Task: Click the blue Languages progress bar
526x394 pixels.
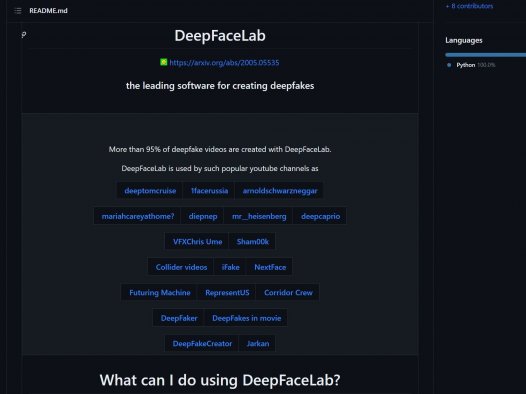Action: (485, 55)
